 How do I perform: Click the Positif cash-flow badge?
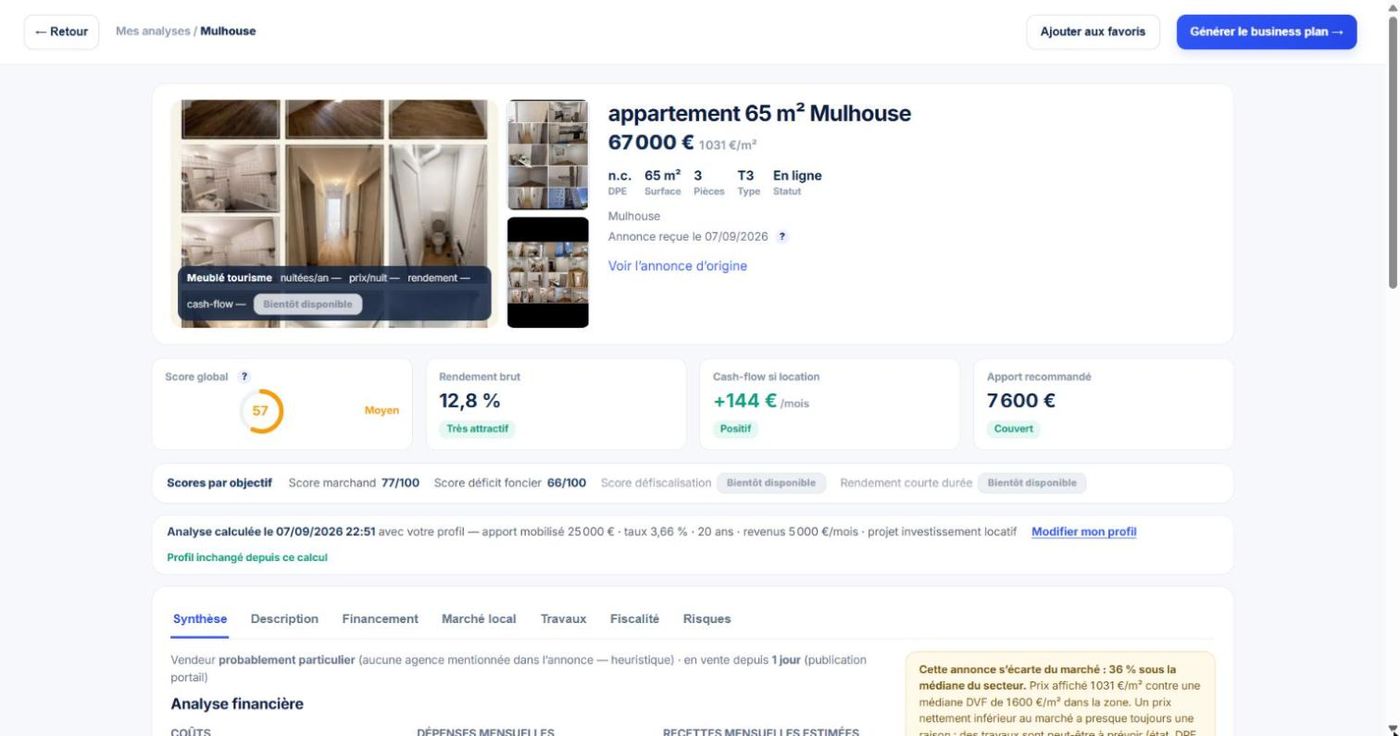point(735,429)
